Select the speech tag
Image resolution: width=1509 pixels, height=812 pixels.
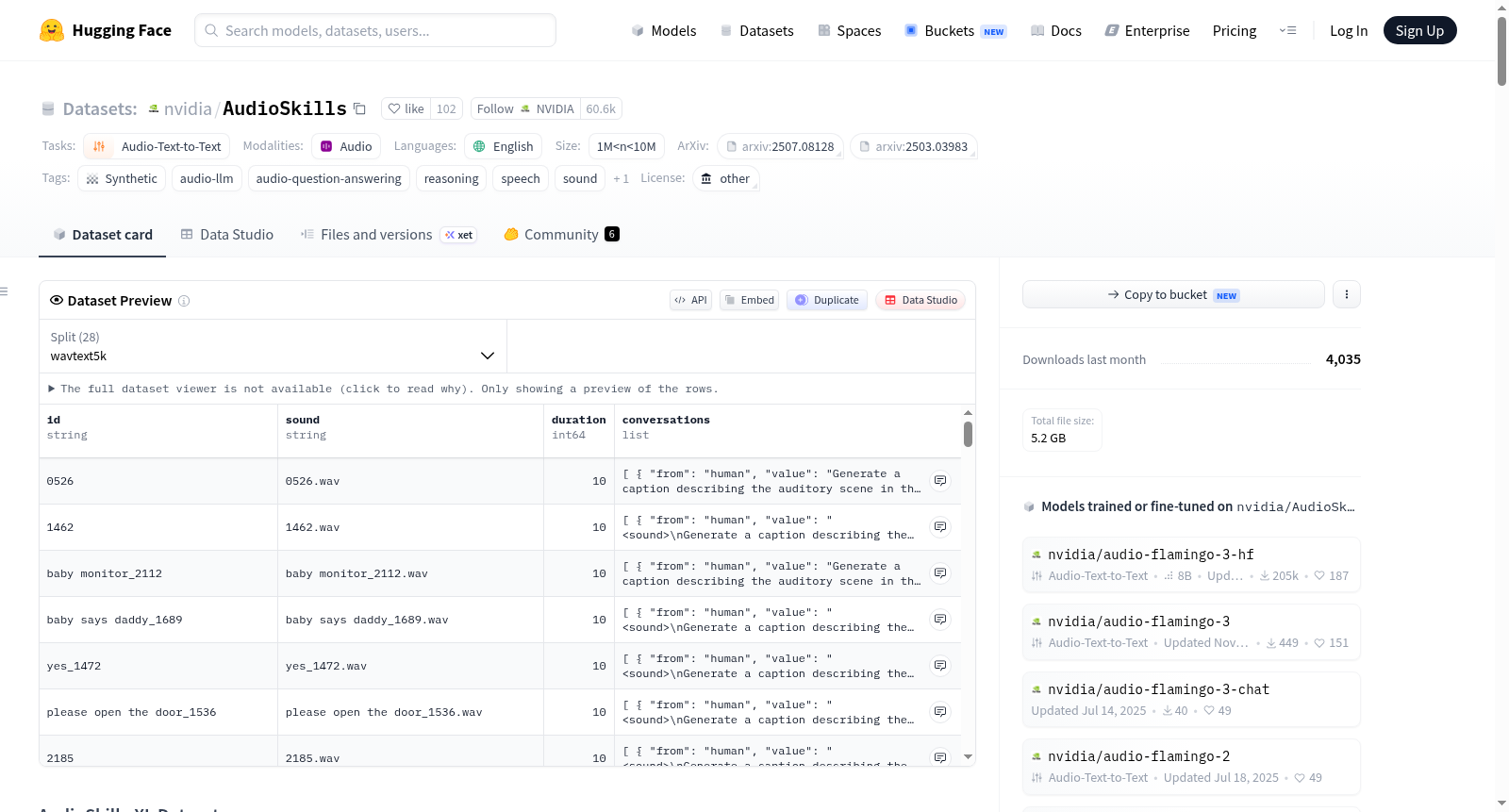pyautogui.click(x=521, y=178)
